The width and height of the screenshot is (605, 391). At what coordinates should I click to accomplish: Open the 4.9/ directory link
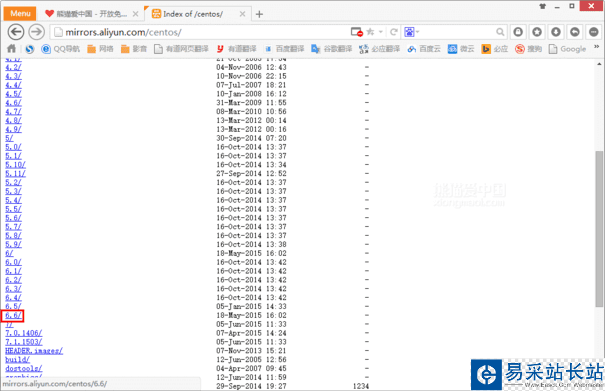pyautogui.click(x=14, y=129)
